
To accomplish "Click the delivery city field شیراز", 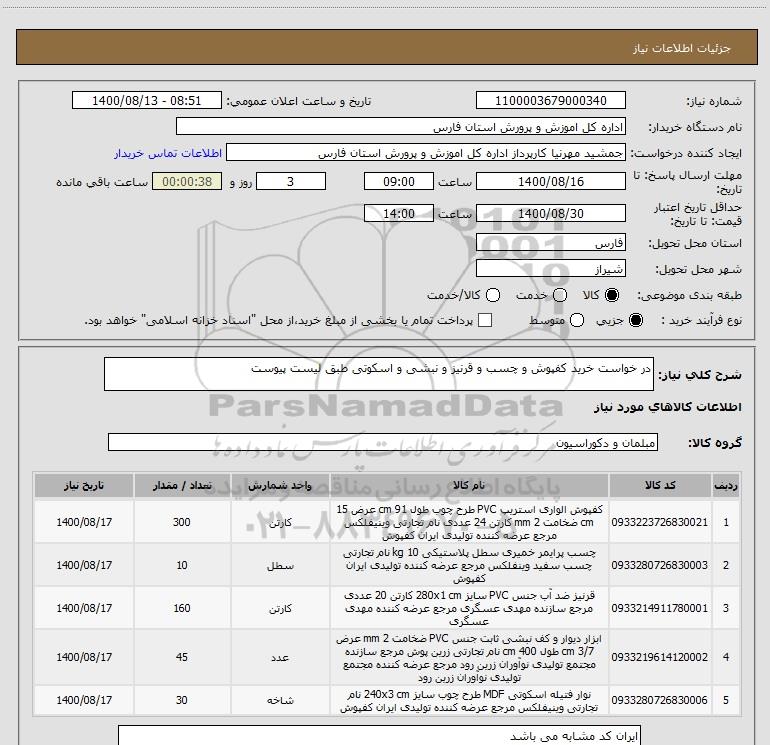I will coord(550,269).
